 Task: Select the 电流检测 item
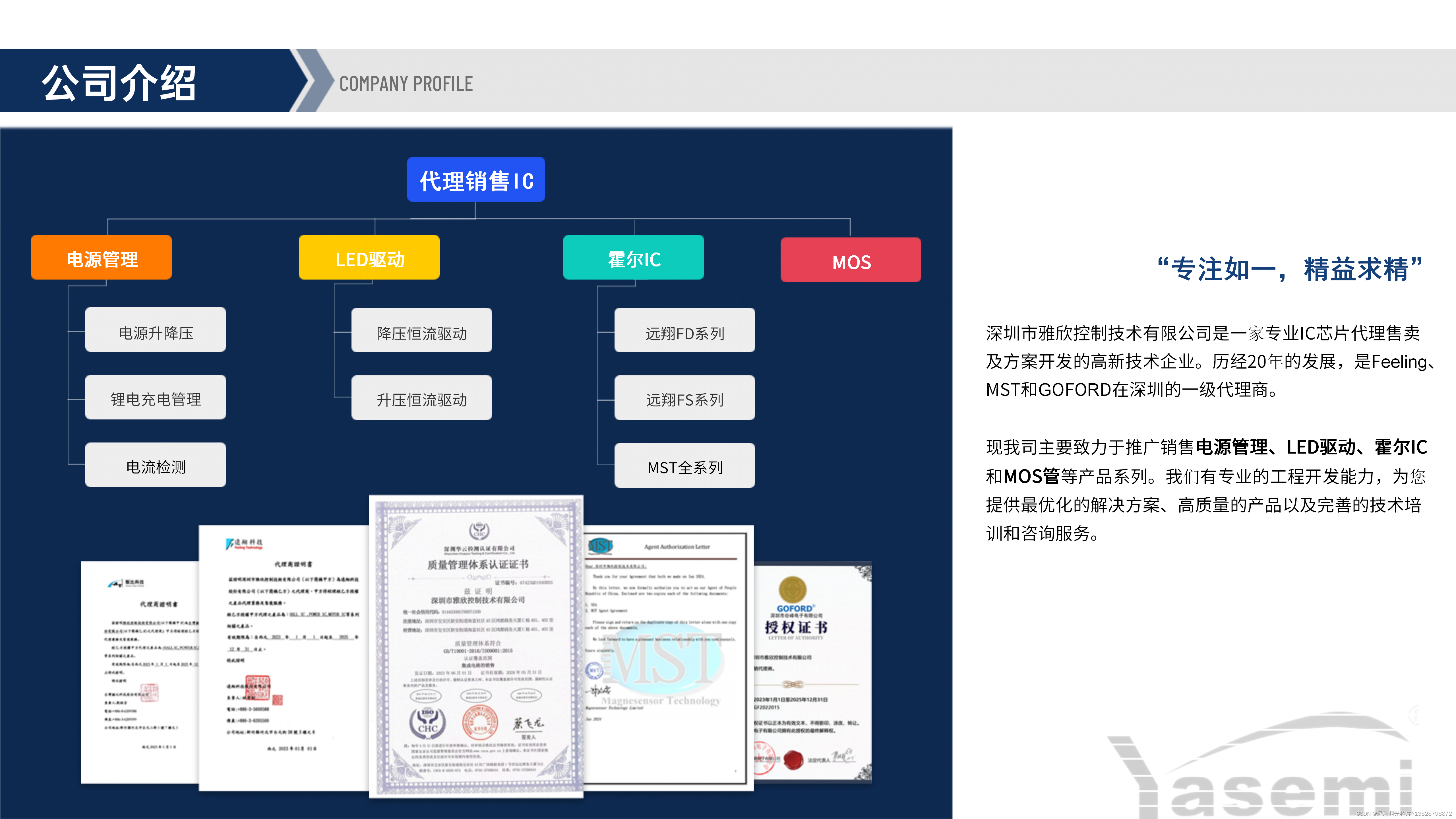156,465
